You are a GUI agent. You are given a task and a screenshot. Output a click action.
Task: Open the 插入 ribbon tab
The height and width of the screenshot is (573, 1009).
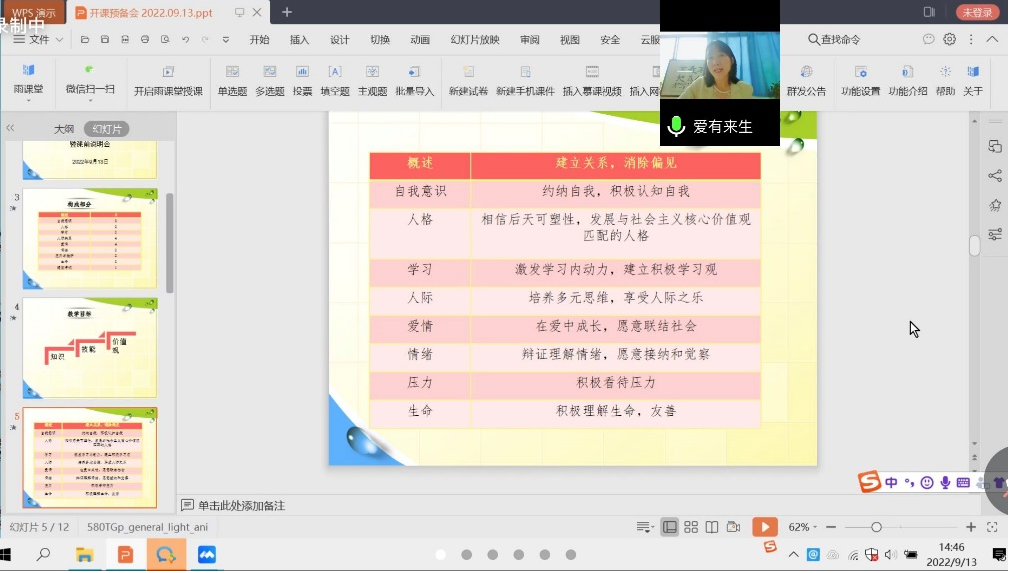pos(299,40)
